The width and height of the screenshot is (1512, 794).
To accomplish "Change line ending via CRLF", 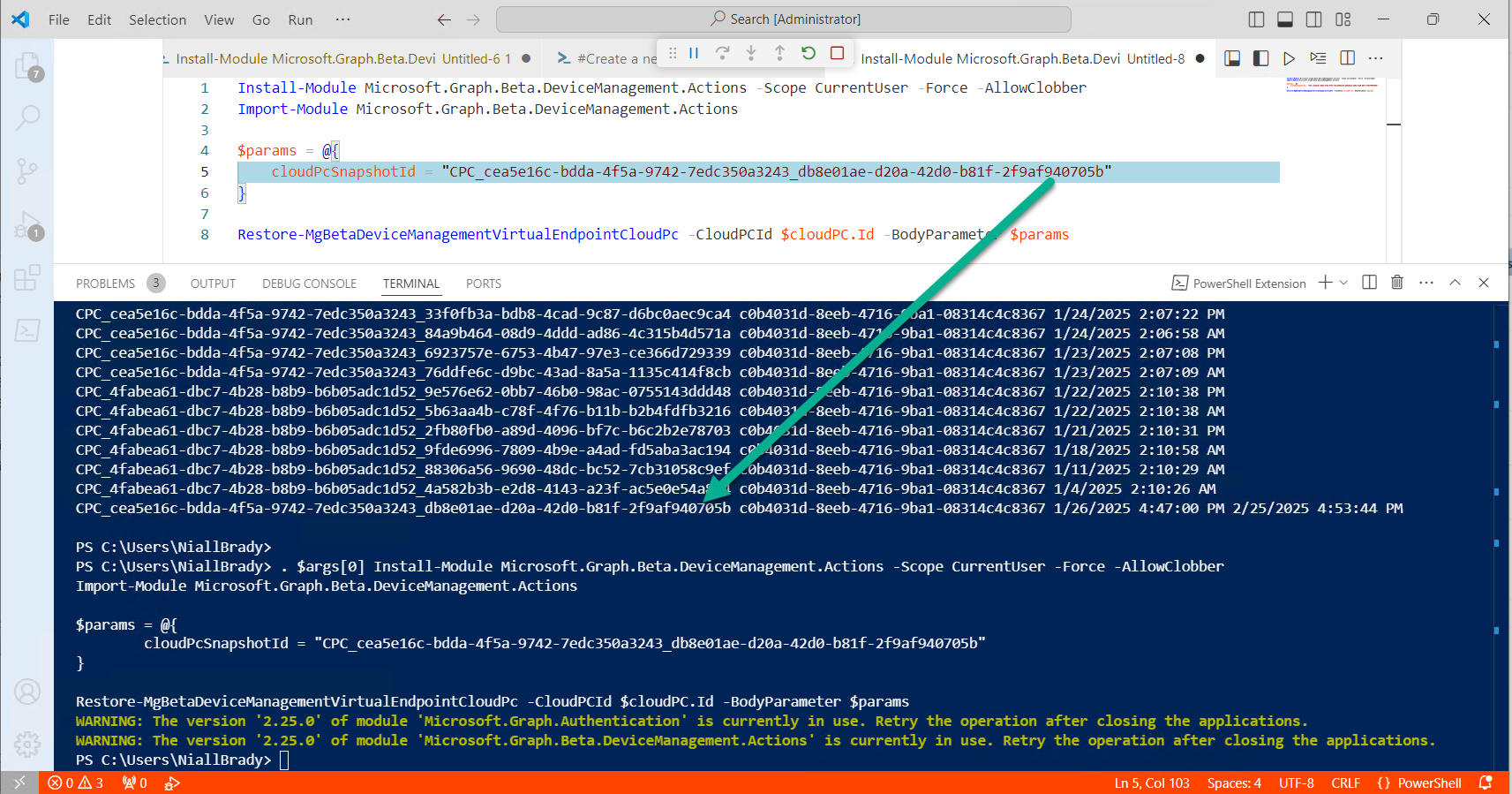I will coord(1346,783).
